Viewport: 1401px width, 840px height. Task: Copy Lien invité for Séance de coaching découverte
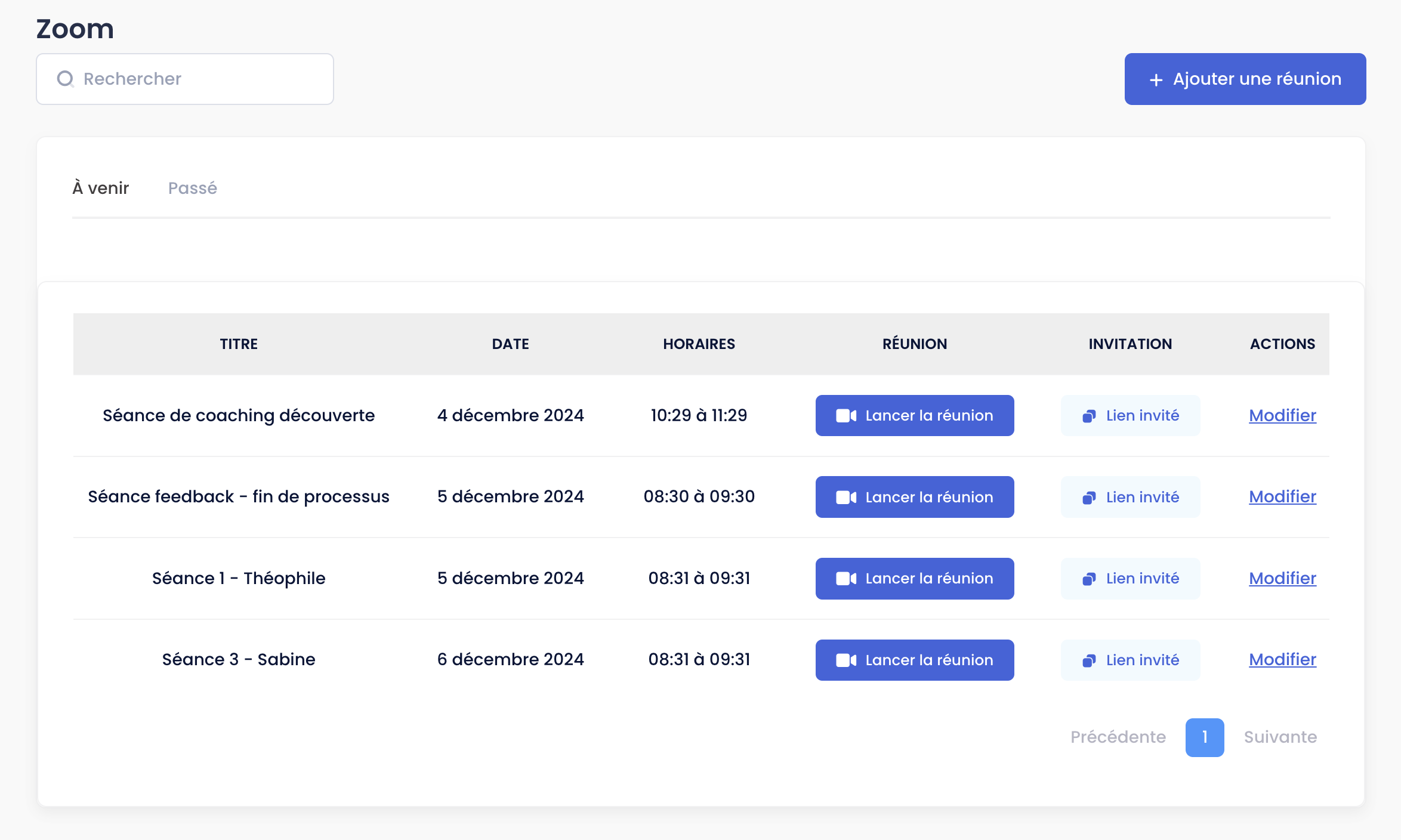(1130, 415)
